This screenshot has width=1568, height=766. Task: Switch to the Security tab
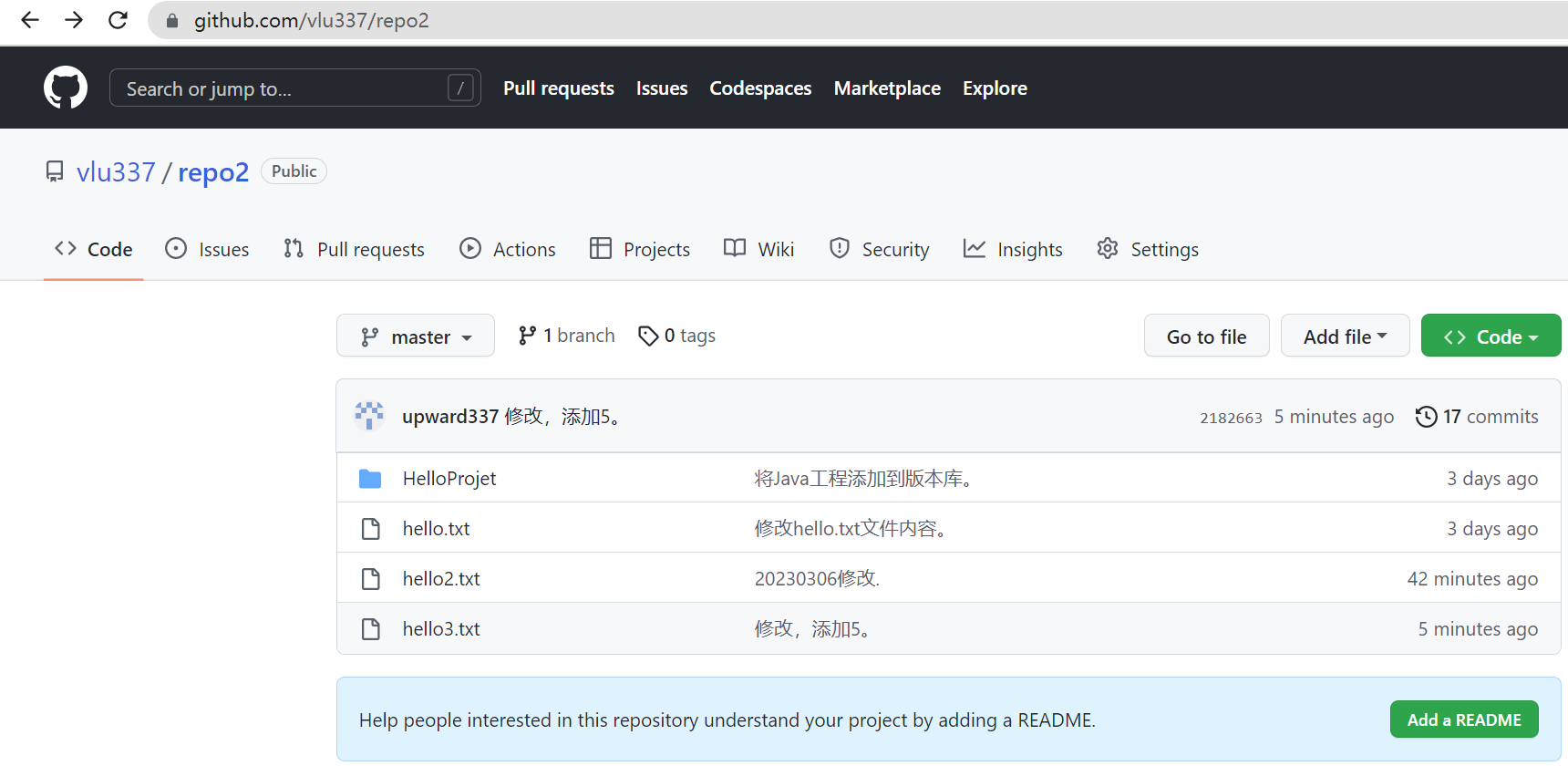(880, 249)
